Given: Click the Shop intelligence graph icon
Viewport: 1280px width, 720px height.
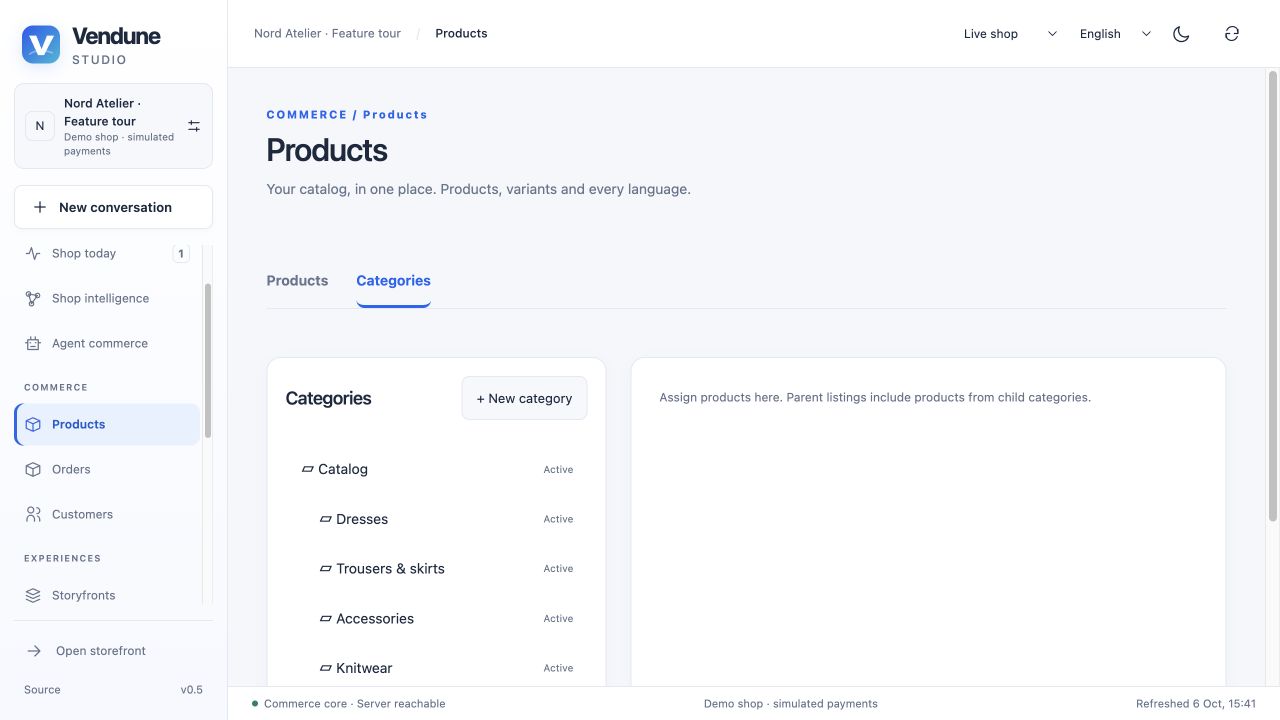Looking at the screenshot, I should pyautogui.click(x=33, y=298).
